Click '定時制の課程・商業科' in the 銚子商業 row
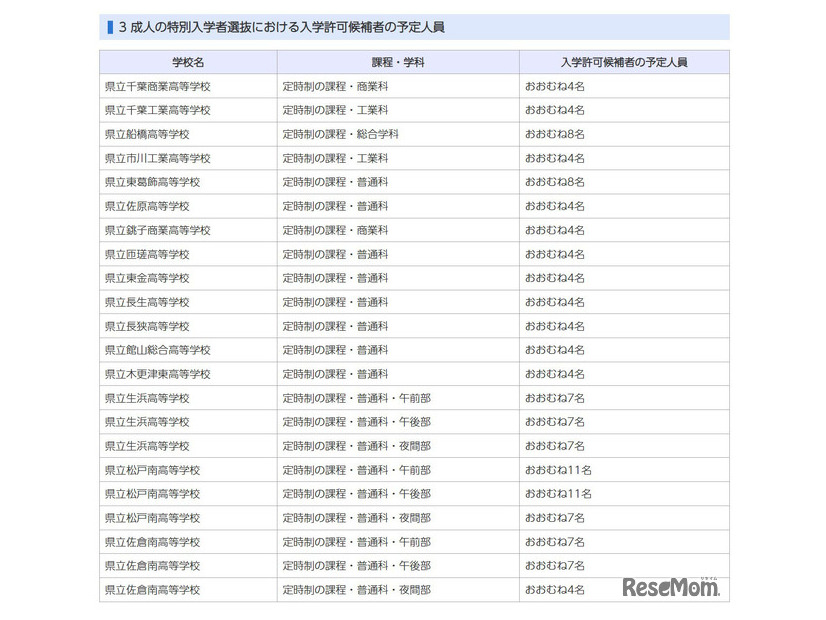This screenshot has height=620, width=826. (x=335, y=230)
